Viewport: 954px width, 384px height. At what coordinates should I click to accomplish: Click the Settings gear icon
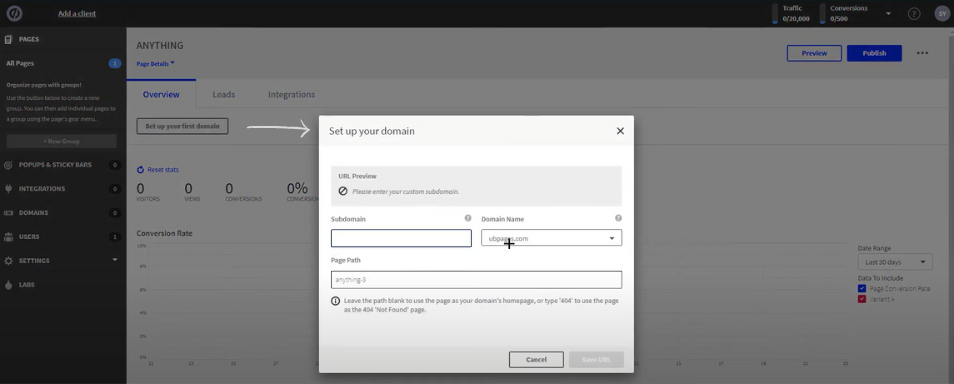9,260
